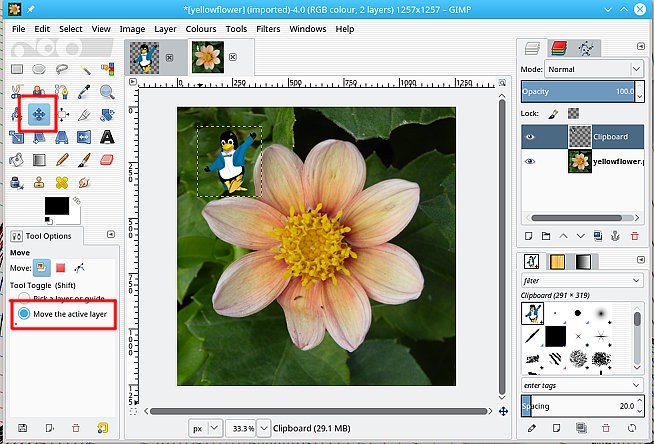The width and height of the screenshot is (654, 444).
Task: Select the Scale tool
Action: (17, 137)
